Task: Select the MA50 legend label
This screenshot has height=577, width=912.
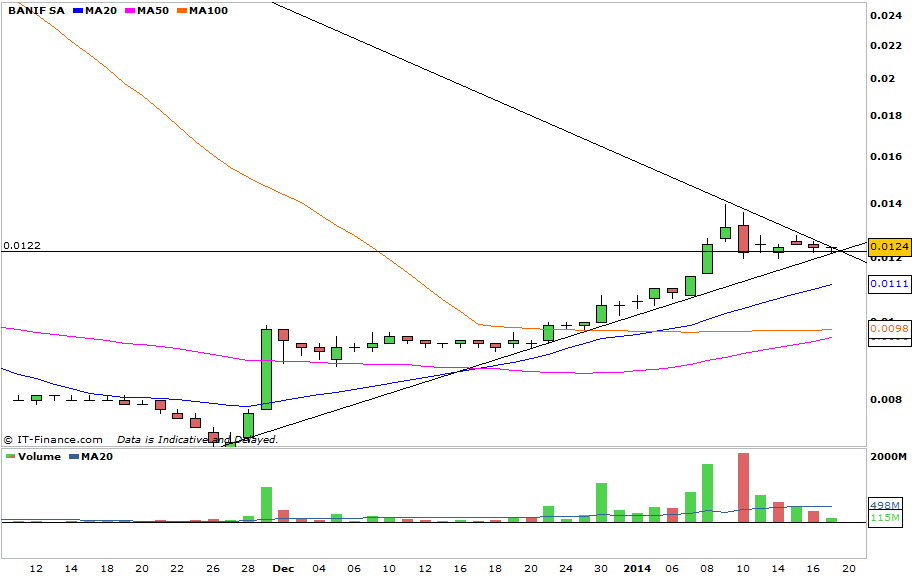Action: click(152, 10)
